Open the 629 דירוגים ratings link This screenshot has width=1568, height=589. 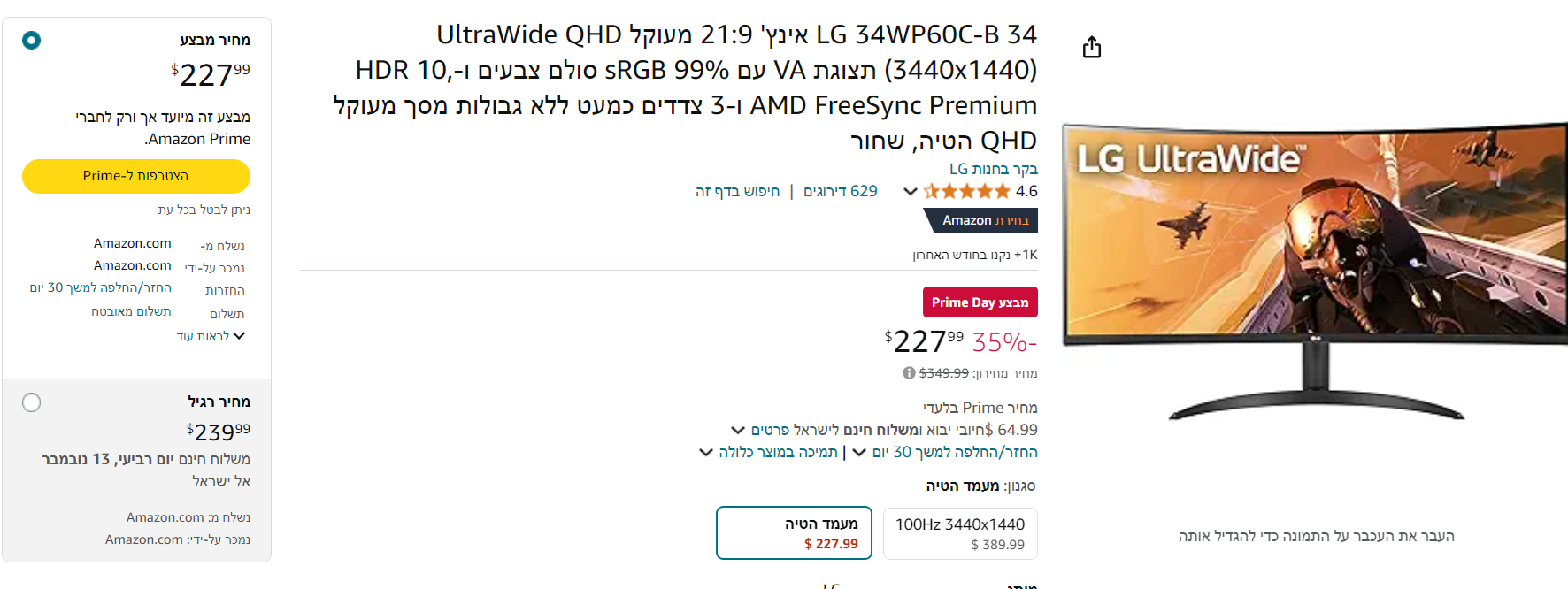click(x=842, y=190)
